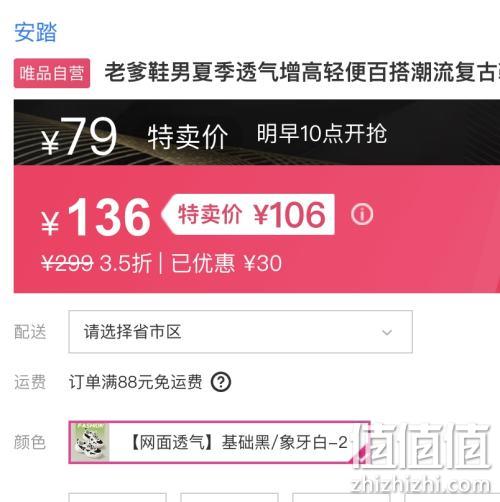Click the ¥136 current price

96,216
